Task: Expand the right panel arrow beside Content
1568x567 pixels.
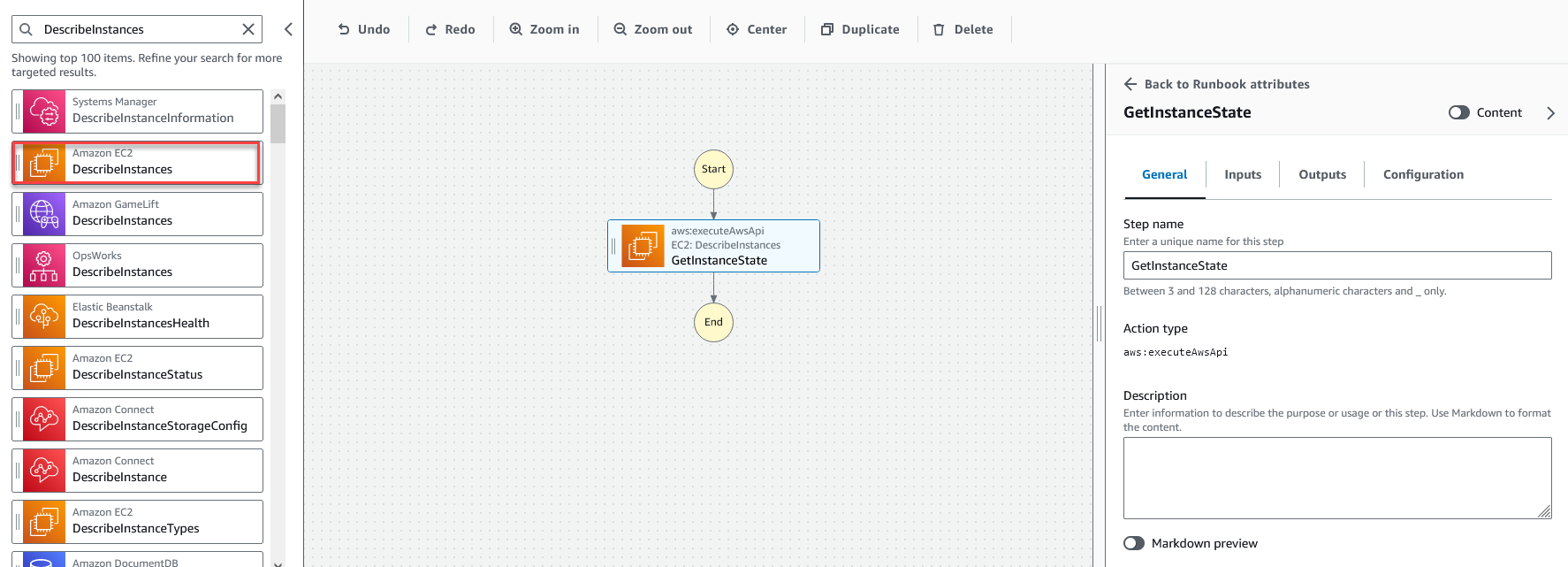Action: pos(1550,112)
